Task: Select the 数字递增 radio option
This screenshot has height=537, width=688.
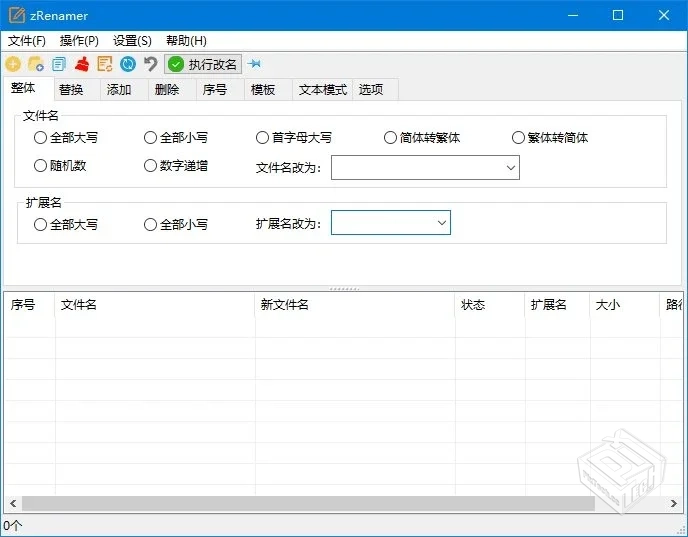Action: click(x=176, y=166)
